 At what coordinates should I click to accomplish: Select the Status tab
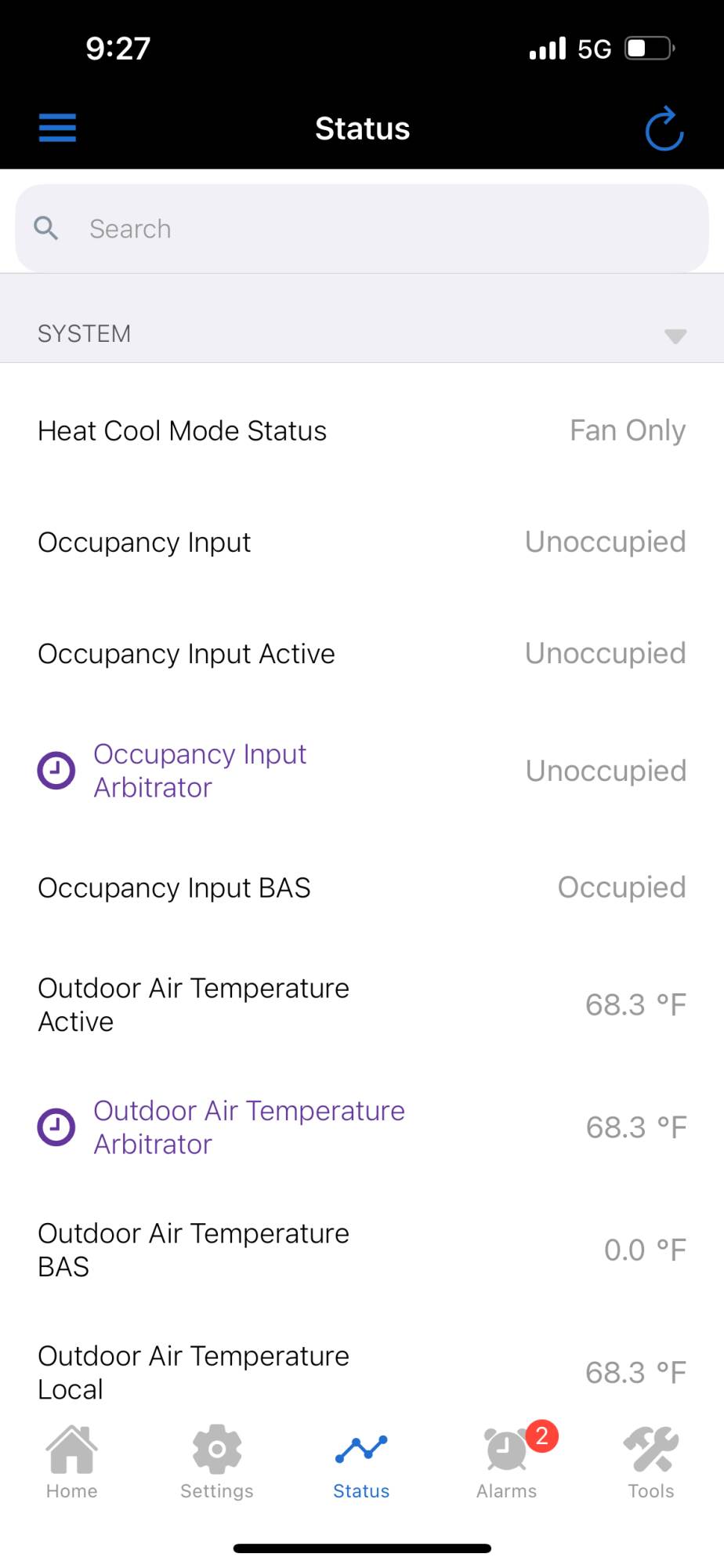(361, 1461)
